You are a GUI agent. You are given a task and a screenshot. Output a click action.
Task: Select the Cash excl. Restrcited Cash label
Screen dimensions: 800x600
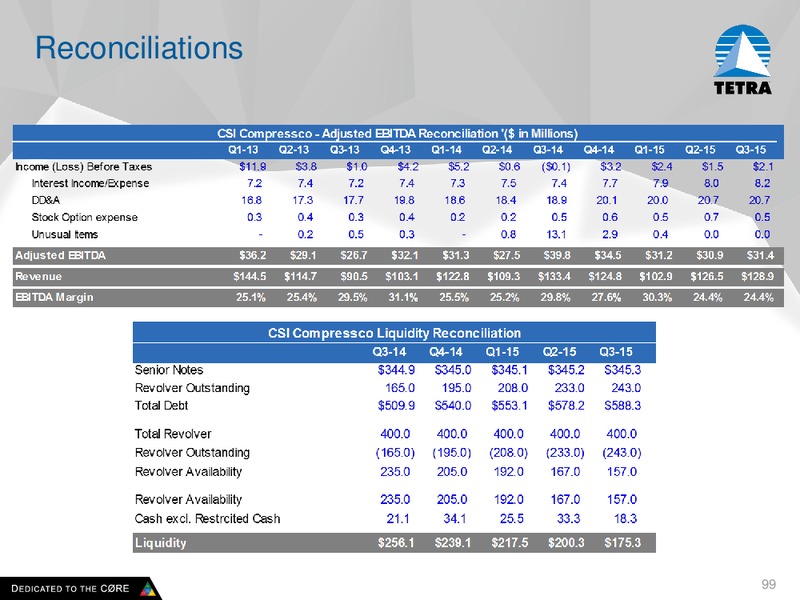click(x=208, y=519)
